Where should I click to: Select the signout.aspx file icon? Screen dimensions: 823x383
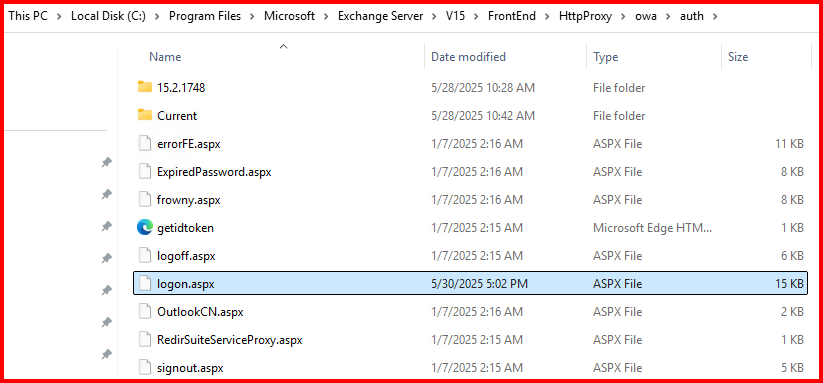click(145, 368)
